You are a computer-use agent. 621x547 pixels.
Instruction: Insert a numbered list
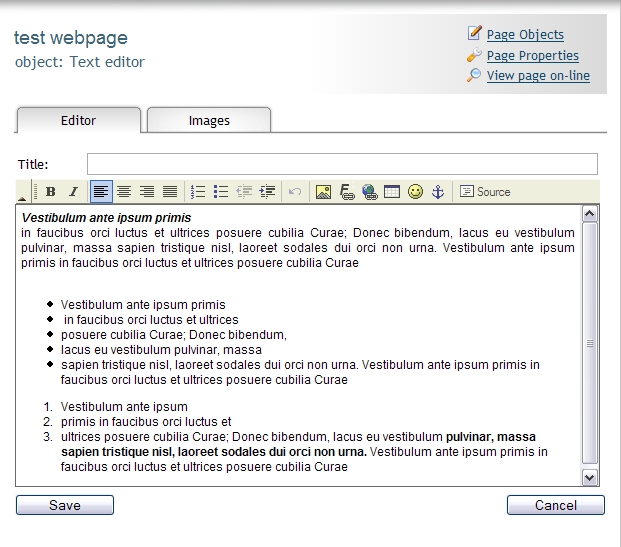point(198,192)
